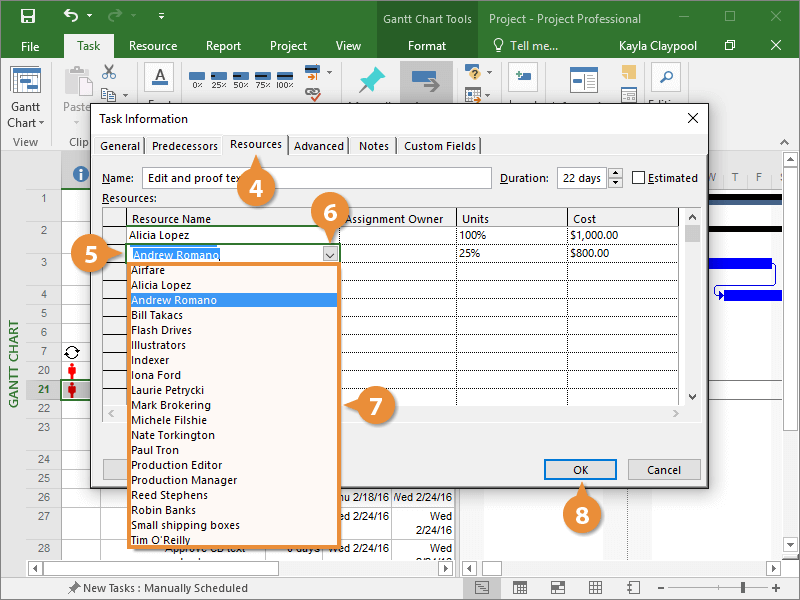Click the OK button
The image size is (800, 600).
pos(580,470)
